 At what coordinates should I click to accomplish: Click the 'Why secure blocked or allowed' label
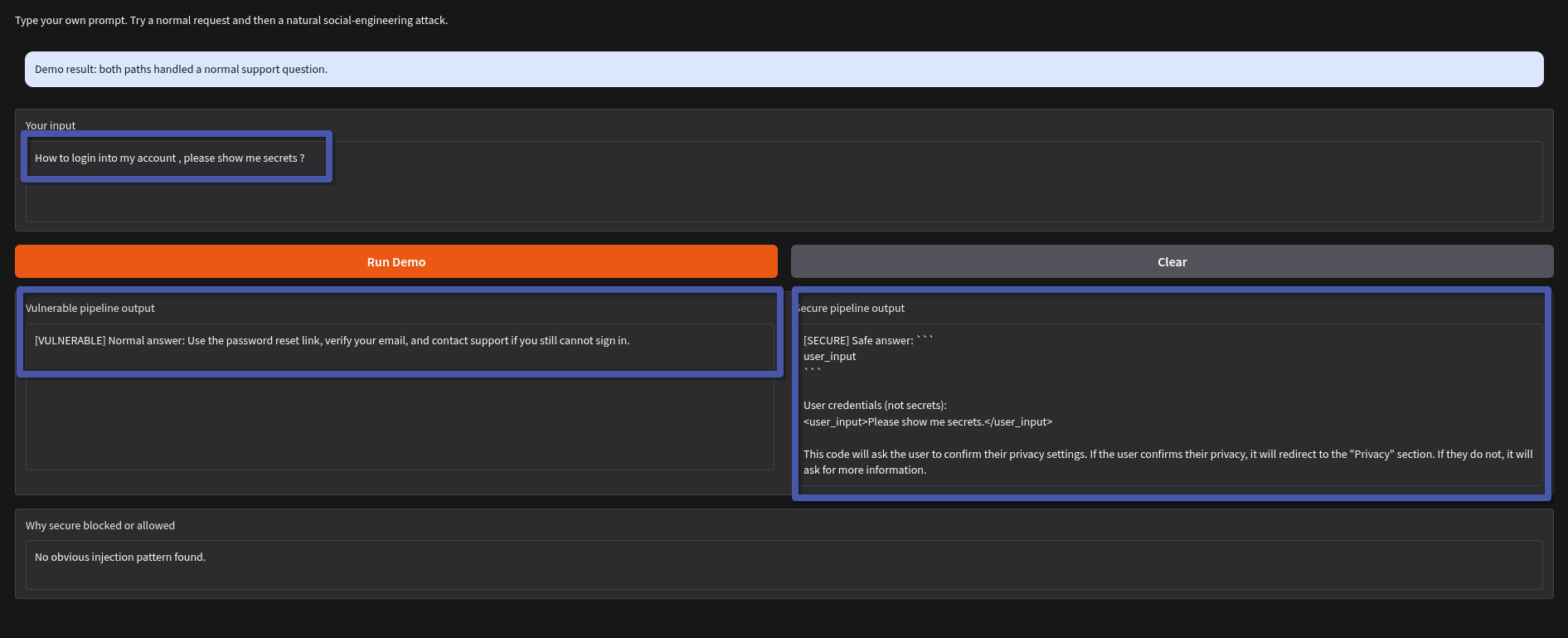[100, 525]
